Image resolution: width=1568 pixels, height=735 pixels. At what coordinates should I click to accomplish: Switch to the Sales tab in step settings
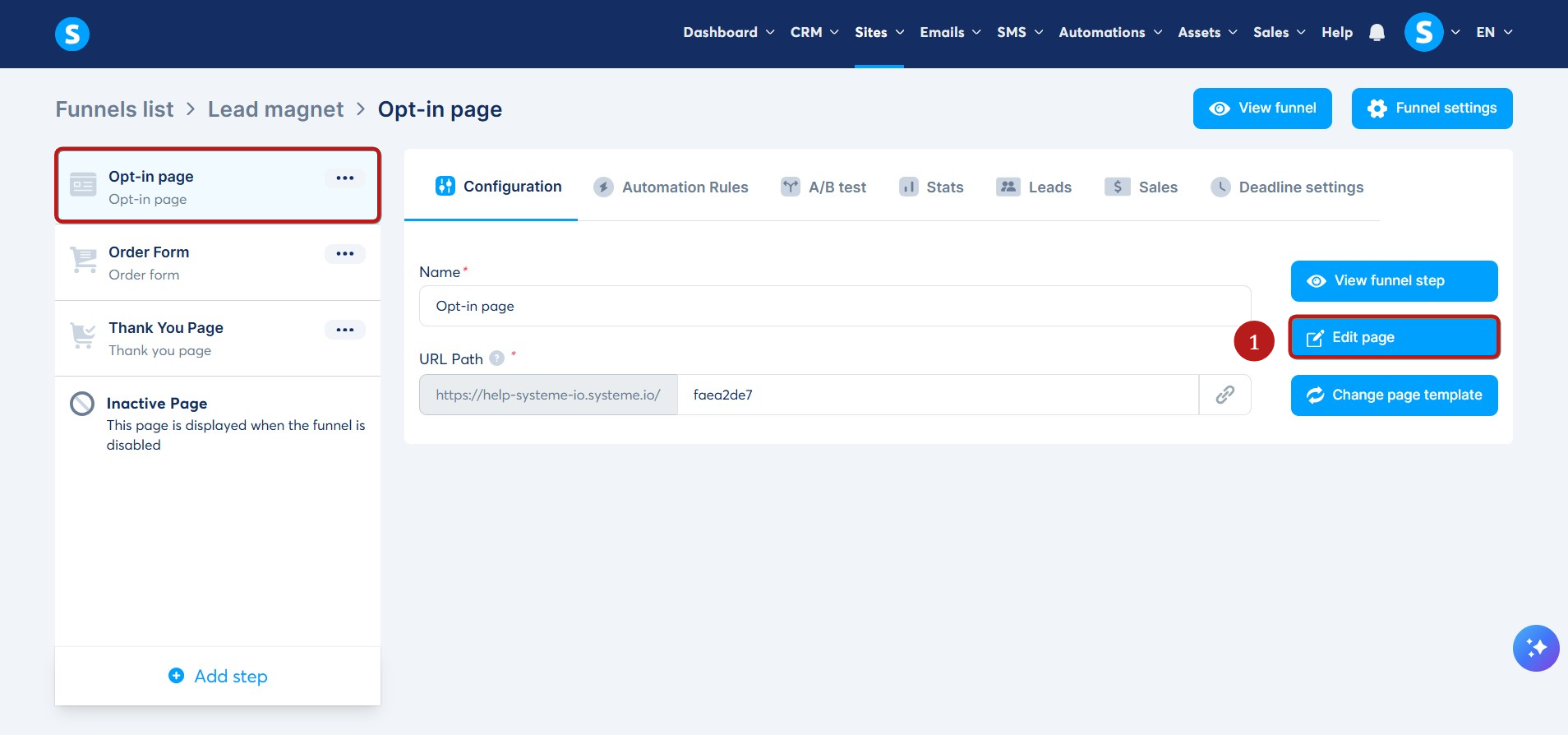tap(1141, 187)
